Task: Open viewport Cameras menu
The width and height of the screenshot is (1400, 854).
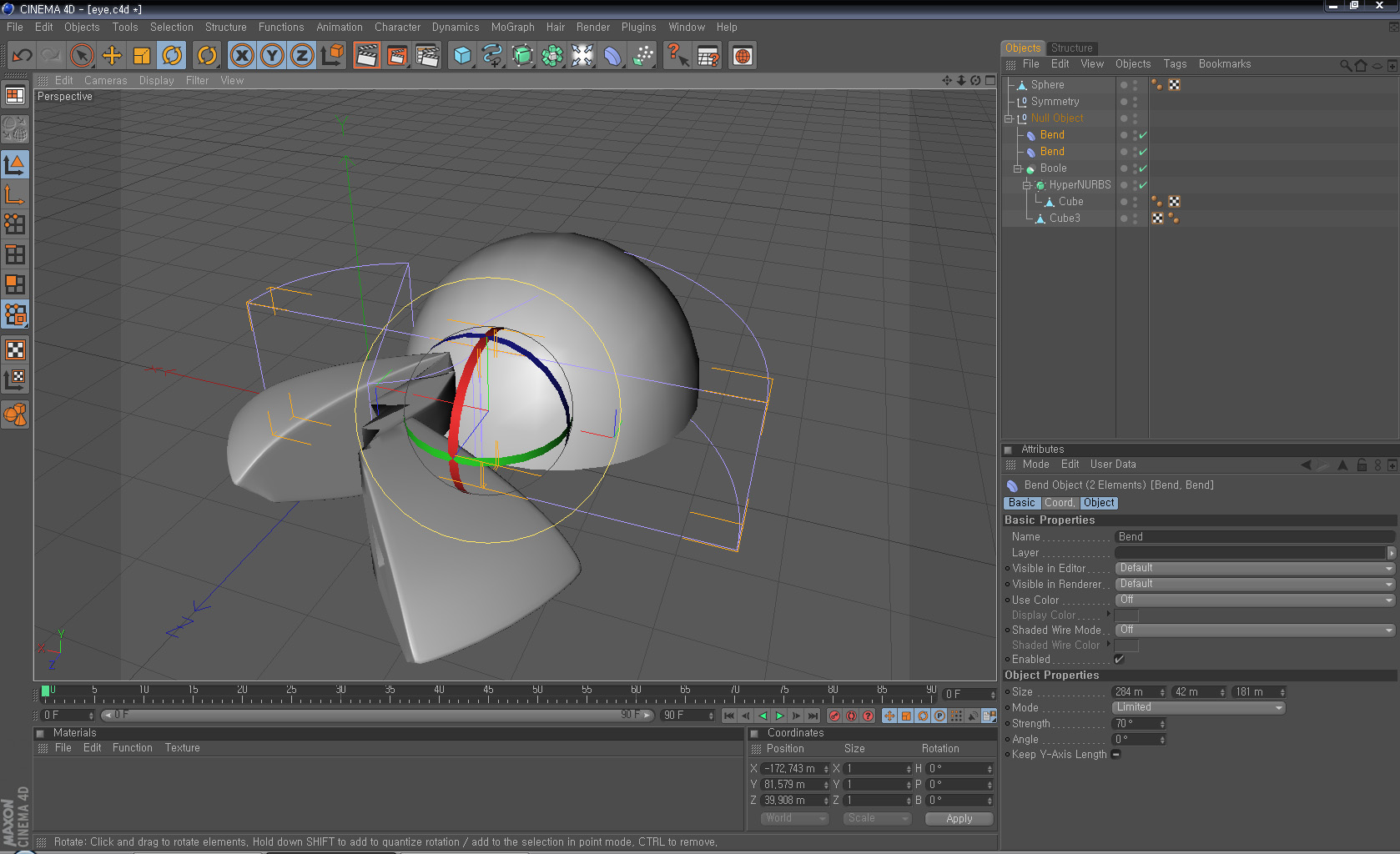Action: click(x=106, y=81)
